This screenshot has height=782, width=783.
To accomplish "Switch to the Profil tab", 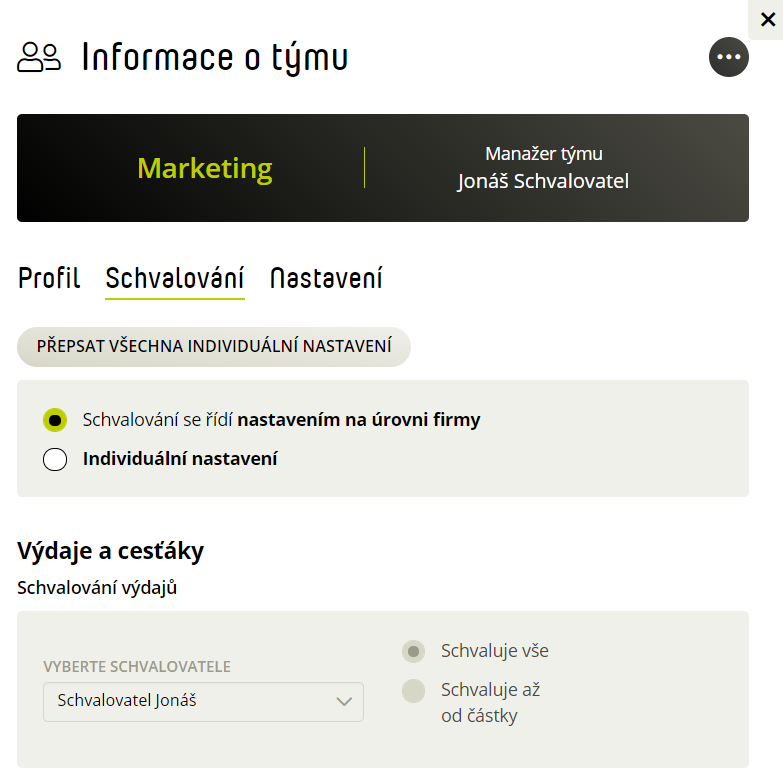I will (x=49, y=278).
